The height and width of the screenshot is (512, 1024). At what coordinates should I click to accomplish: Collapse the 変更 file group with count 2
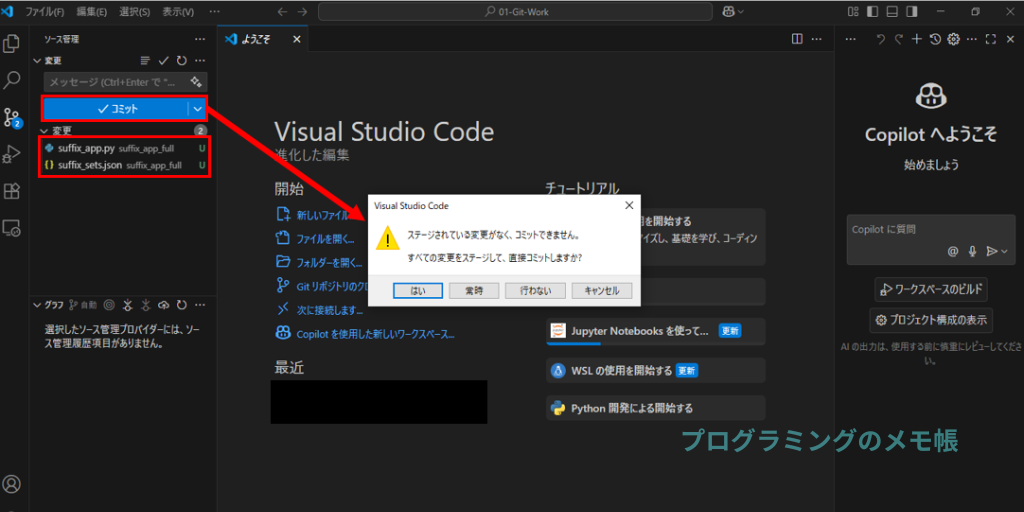tap(44, 131)
